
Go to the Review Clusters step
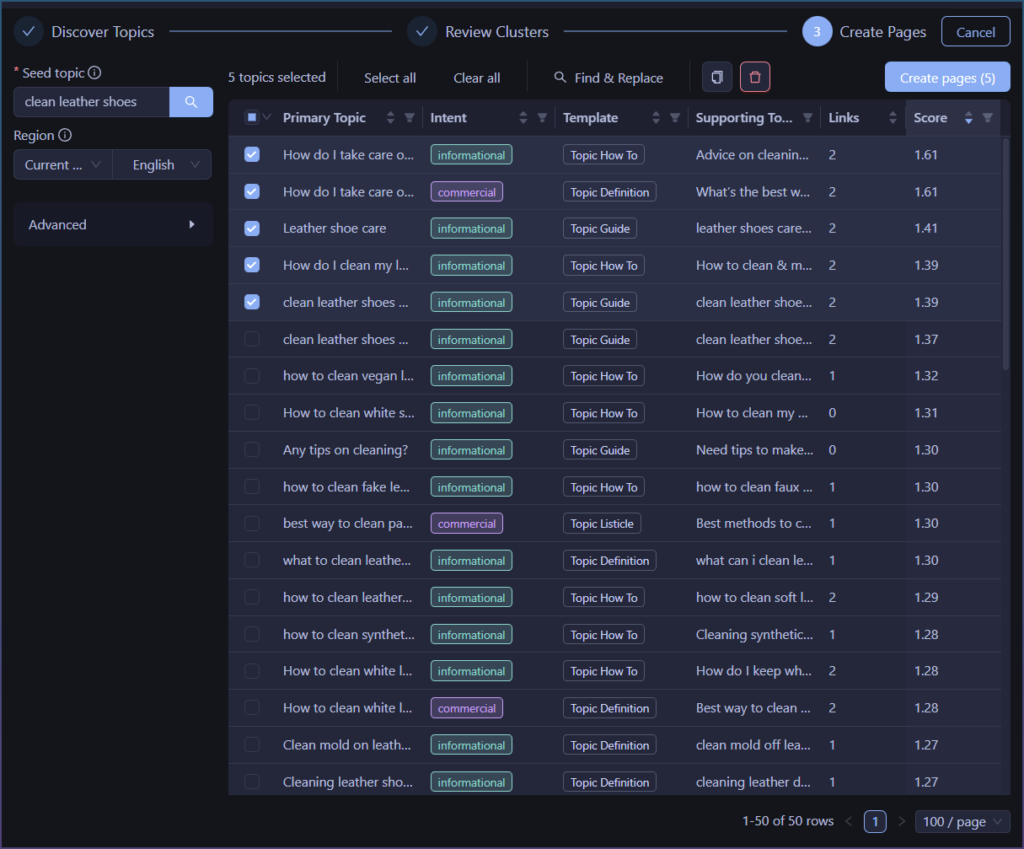(x=478, y=32)
